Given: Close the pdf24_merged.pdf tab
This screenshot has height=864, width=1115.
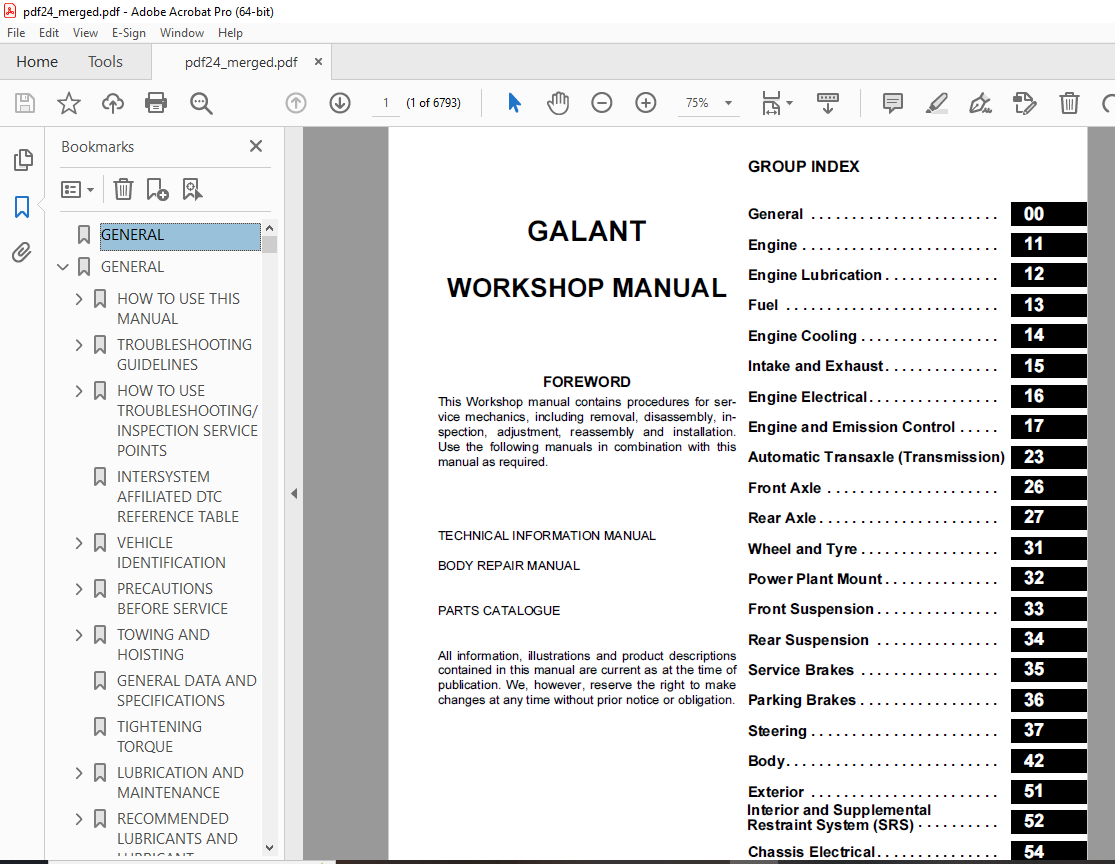Looking at the screenshot, I should pos(319,62).
